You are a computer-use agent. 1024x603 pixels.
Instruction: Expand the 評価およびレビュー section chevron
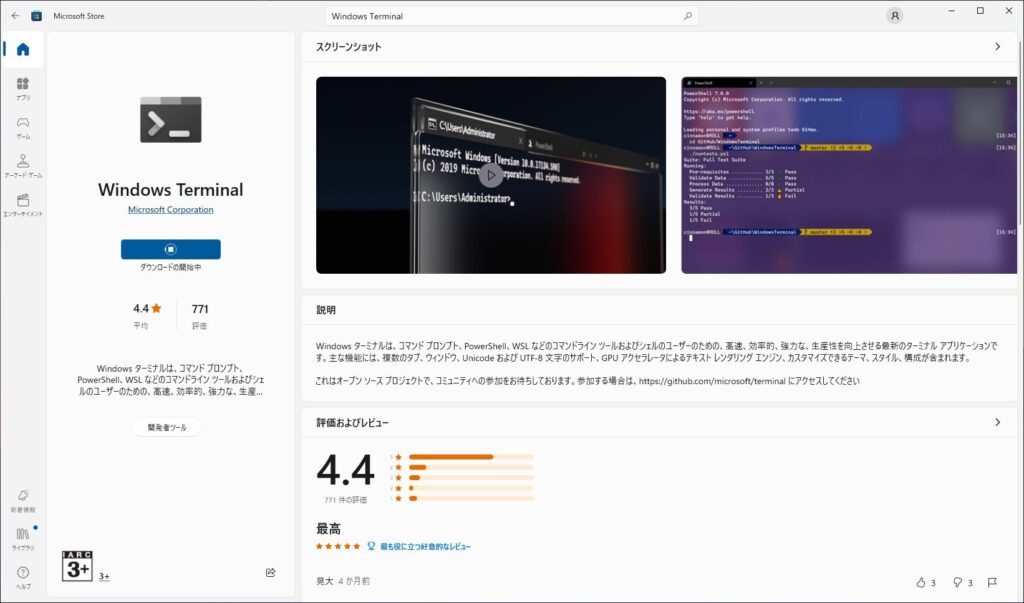tap(997, 422)
